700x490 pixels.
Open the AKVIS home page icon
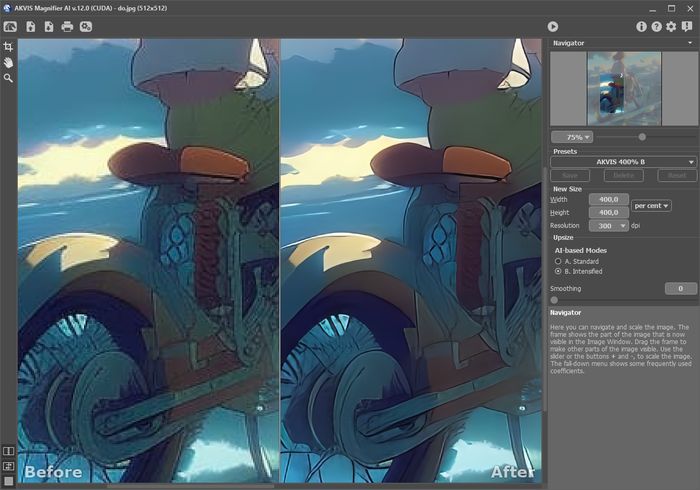pyautogui.click(x=10, y=27)
